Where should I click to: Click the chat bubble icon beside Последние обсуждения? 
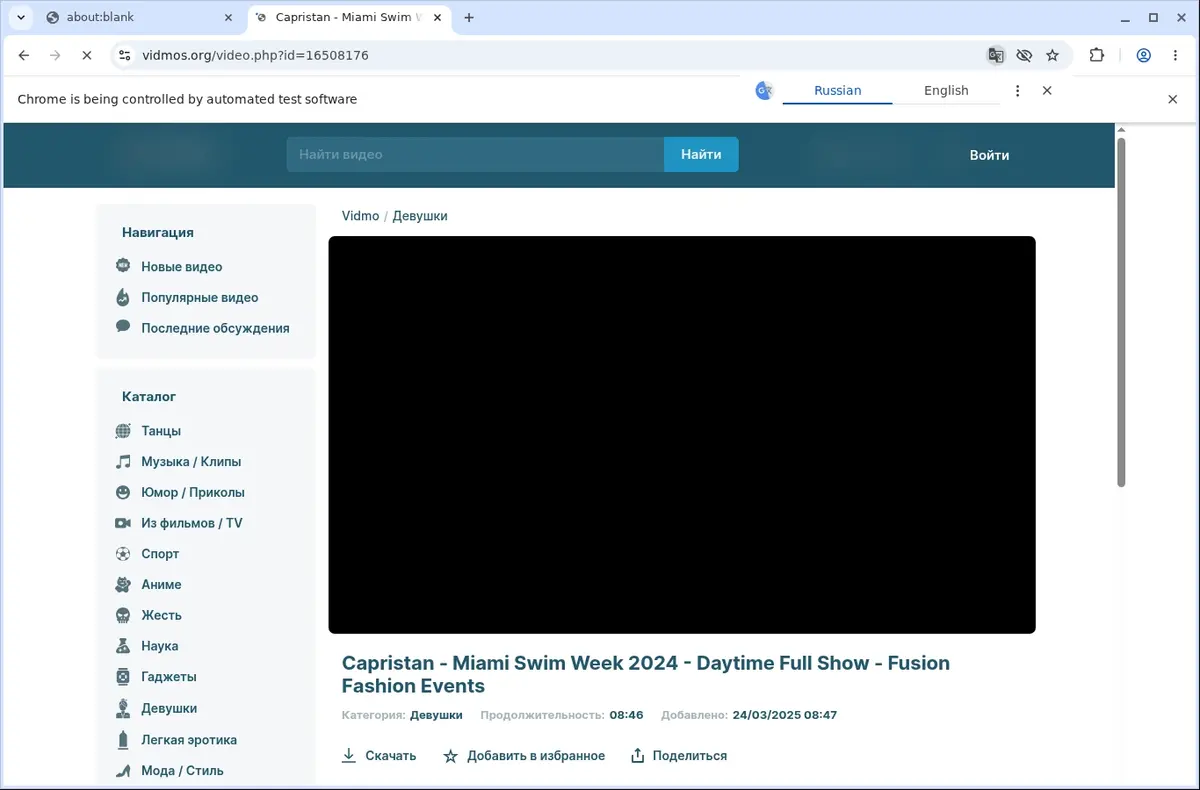123,326
